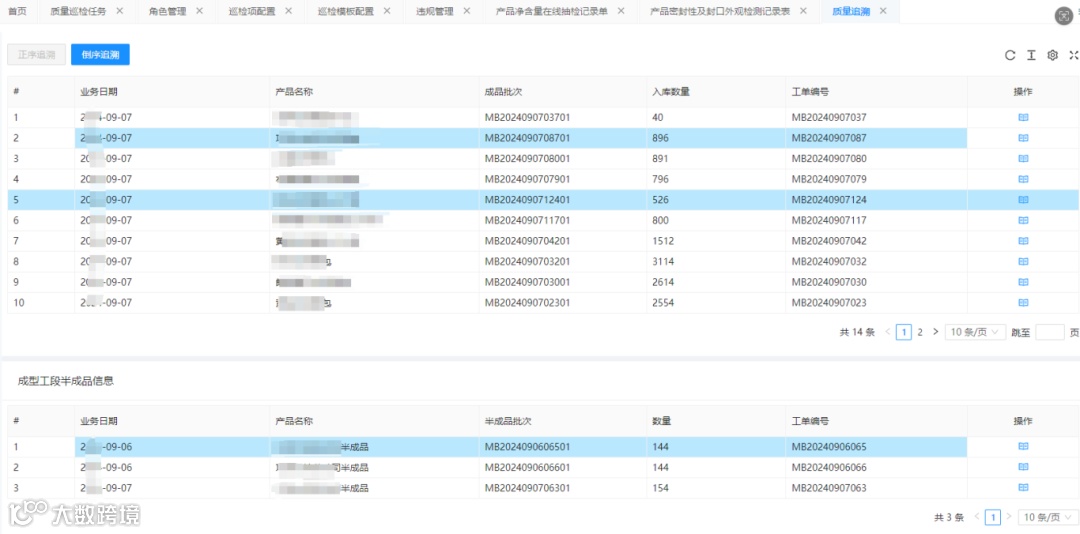Open detail icon for batch MB2024090711701

click(x=1023, y=220)
